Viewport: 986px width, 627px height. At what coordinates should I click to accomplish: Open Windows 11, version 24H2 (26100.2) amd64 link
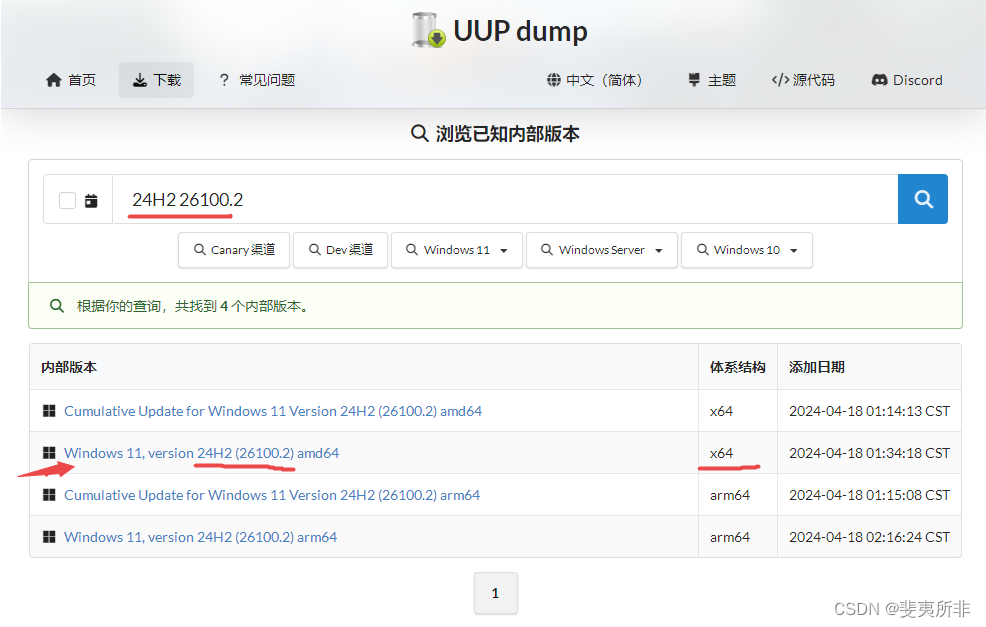pyautogui.click(x=201, y=453)
